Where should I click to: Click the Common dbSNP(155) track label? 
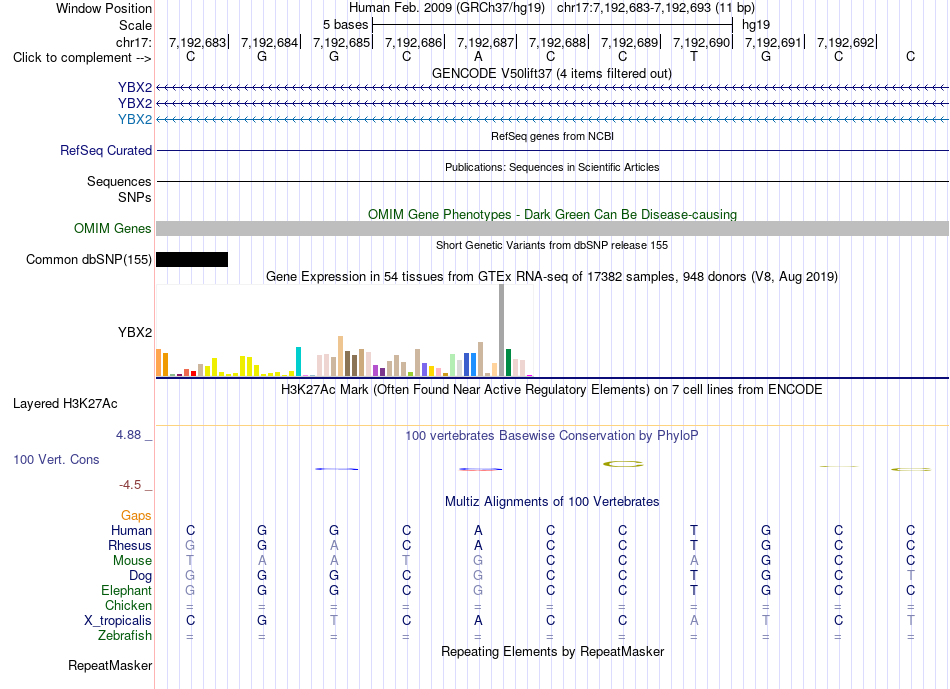pyautogui.click(x=88, y=259)
